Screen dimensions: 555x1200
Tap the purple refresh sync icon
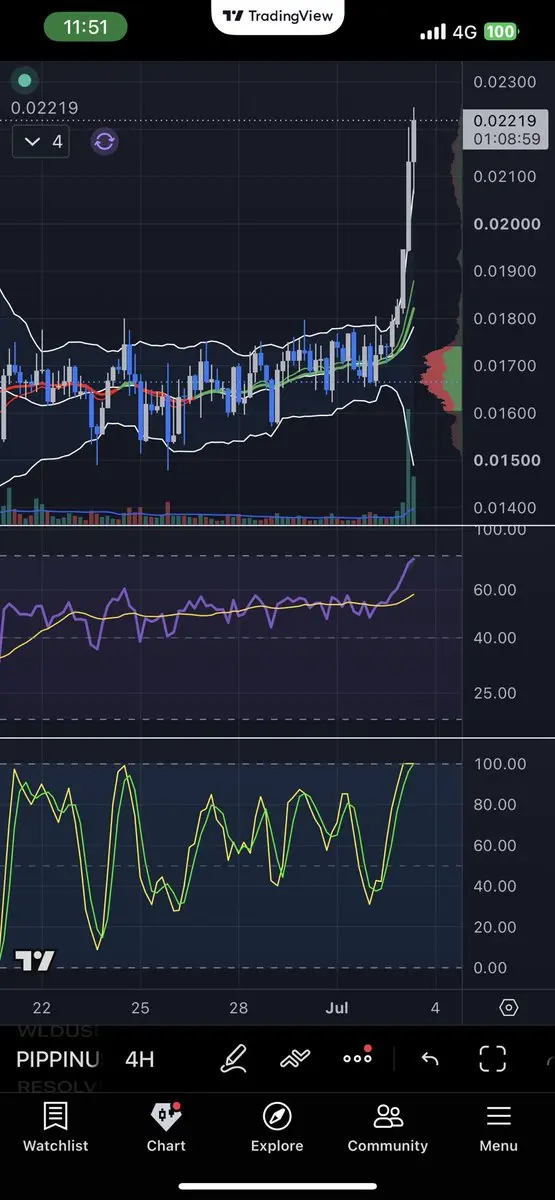point(104,141)
